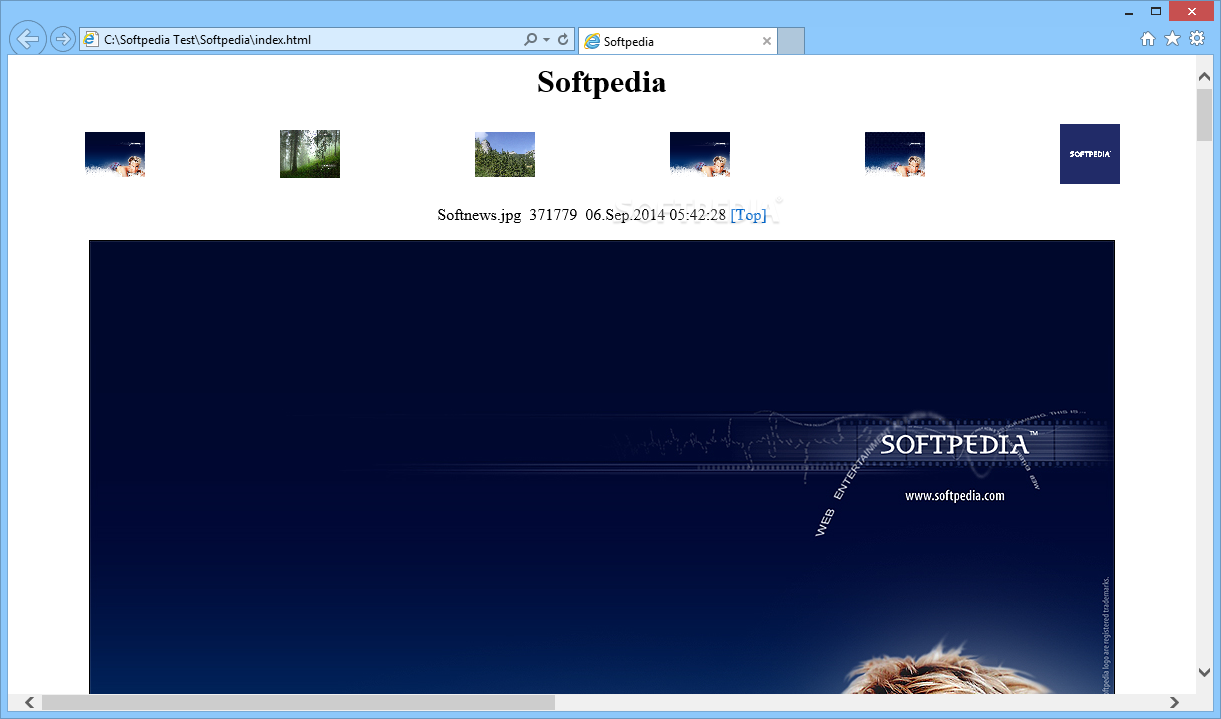Click the page icon in the address bar
Screen dimensions: 1221x719
(x=91, y=40)
